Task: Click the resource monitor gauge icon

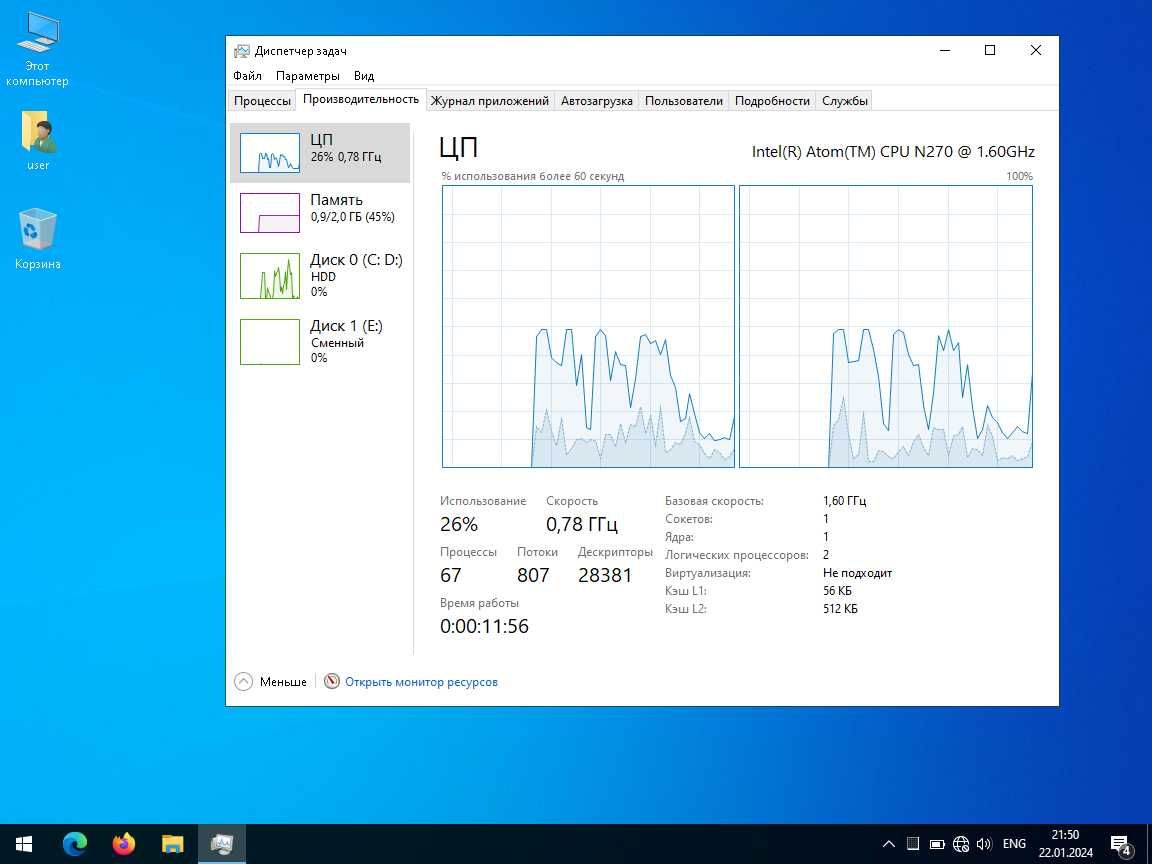Action: pyautogui.click(x=332, y=682)
